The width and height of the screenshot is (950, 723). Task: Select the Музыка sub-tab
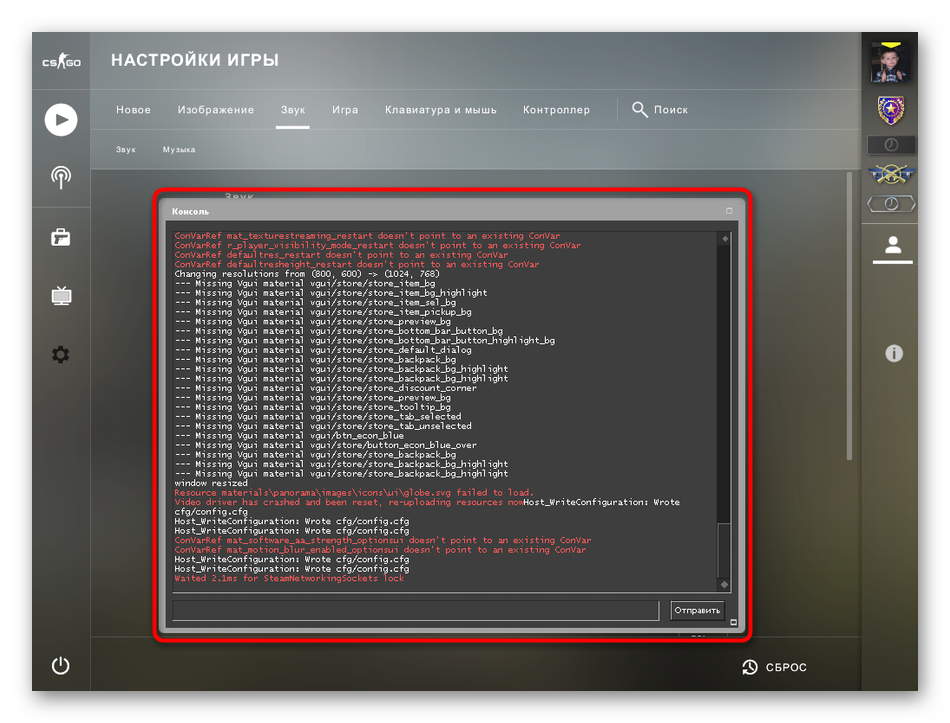point(179,150)
